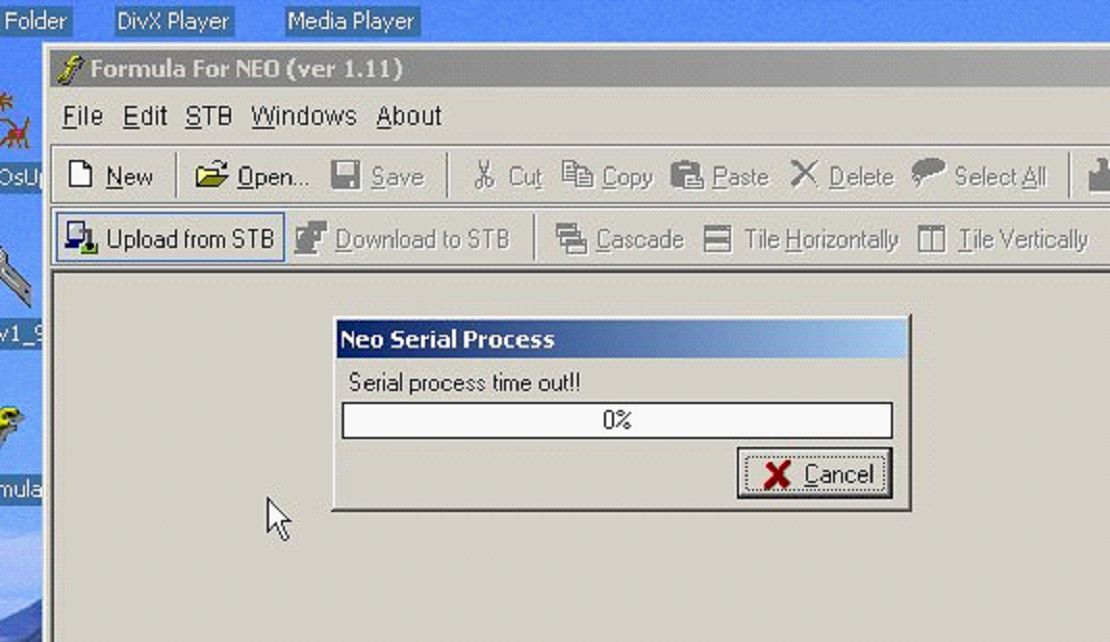Viewport: 1110px width, 642px height.
Task: Open a file with the Open folder icon
Action: coord(212,175)
